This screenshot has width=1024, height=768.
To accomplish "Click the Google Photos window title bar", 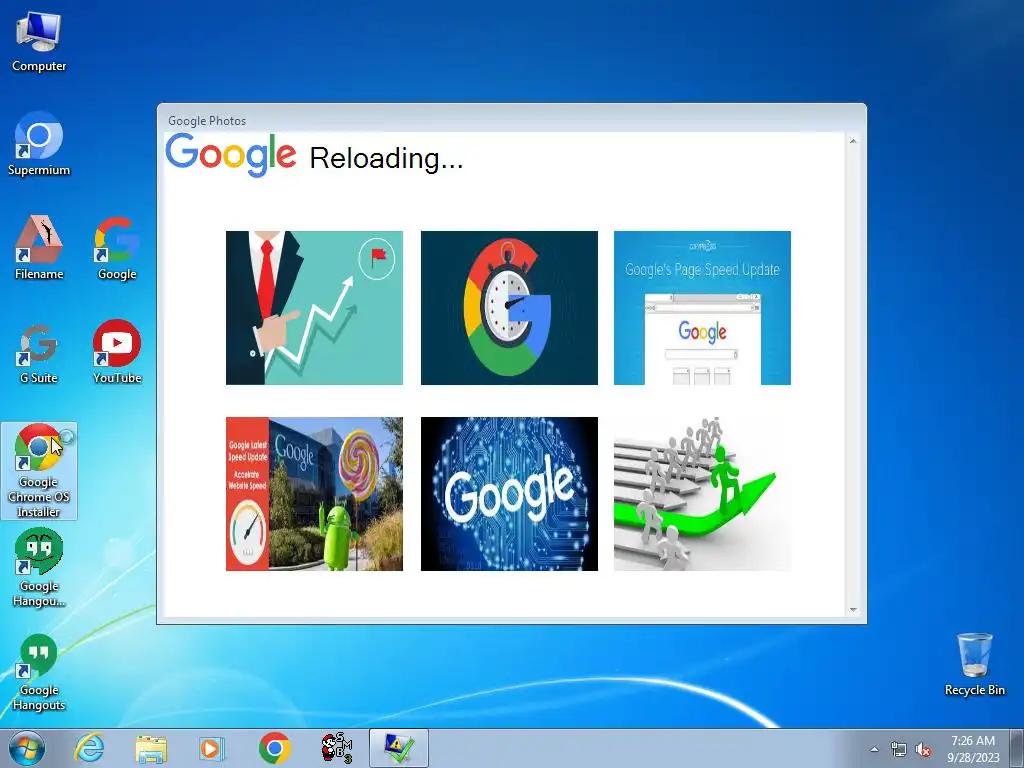I will tap(511, 120).
